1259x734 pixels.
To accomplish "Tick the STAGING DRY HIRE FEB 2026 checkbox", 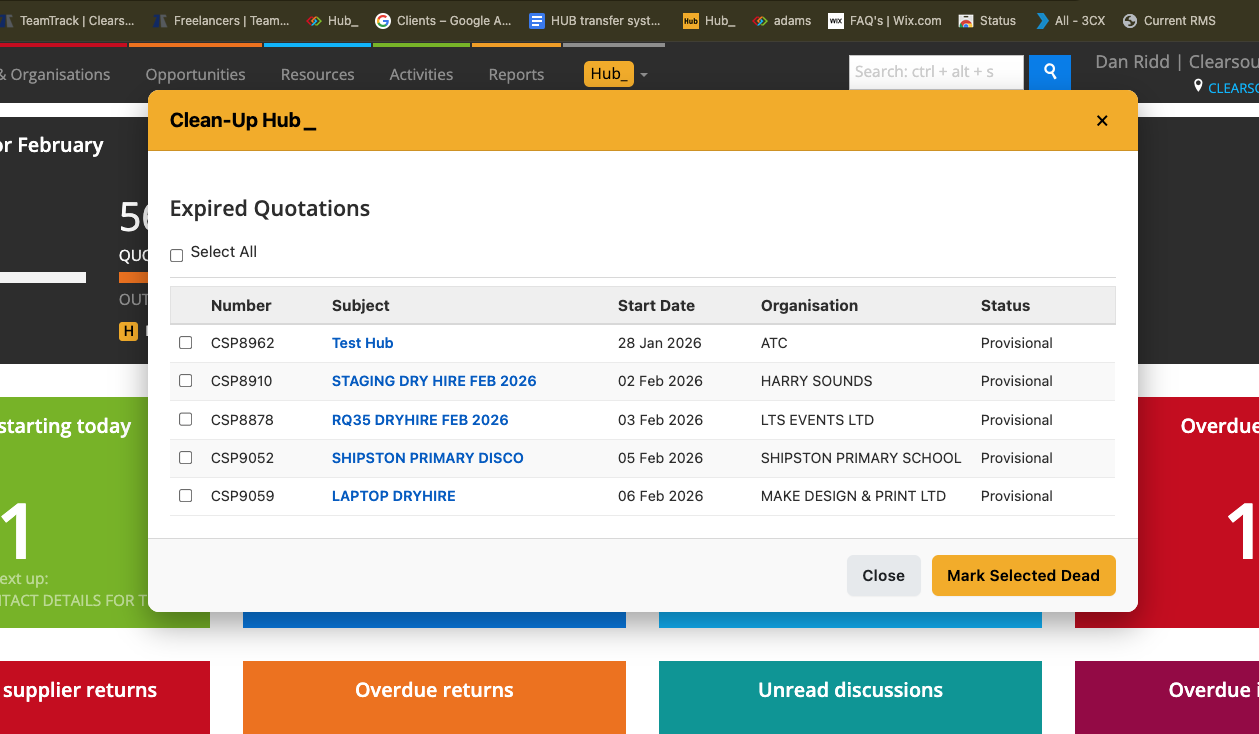I will (185, 381).
